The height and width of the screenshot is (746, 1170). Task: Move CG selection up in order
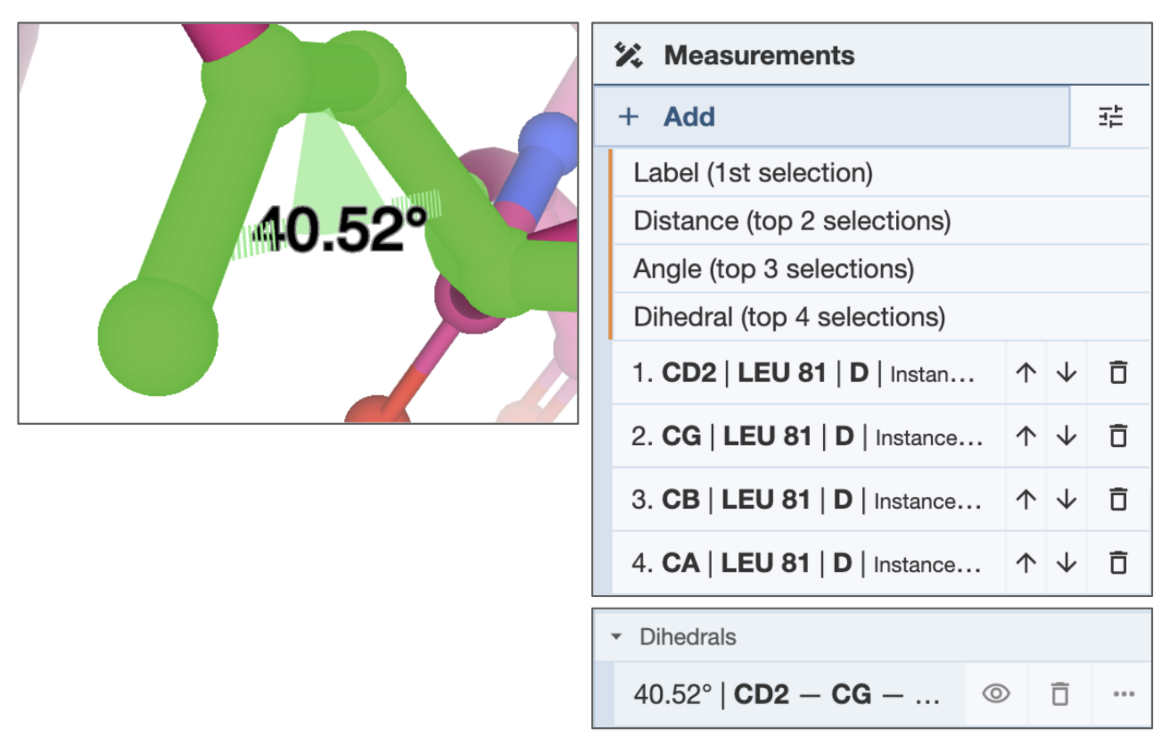click(1026, 436)
